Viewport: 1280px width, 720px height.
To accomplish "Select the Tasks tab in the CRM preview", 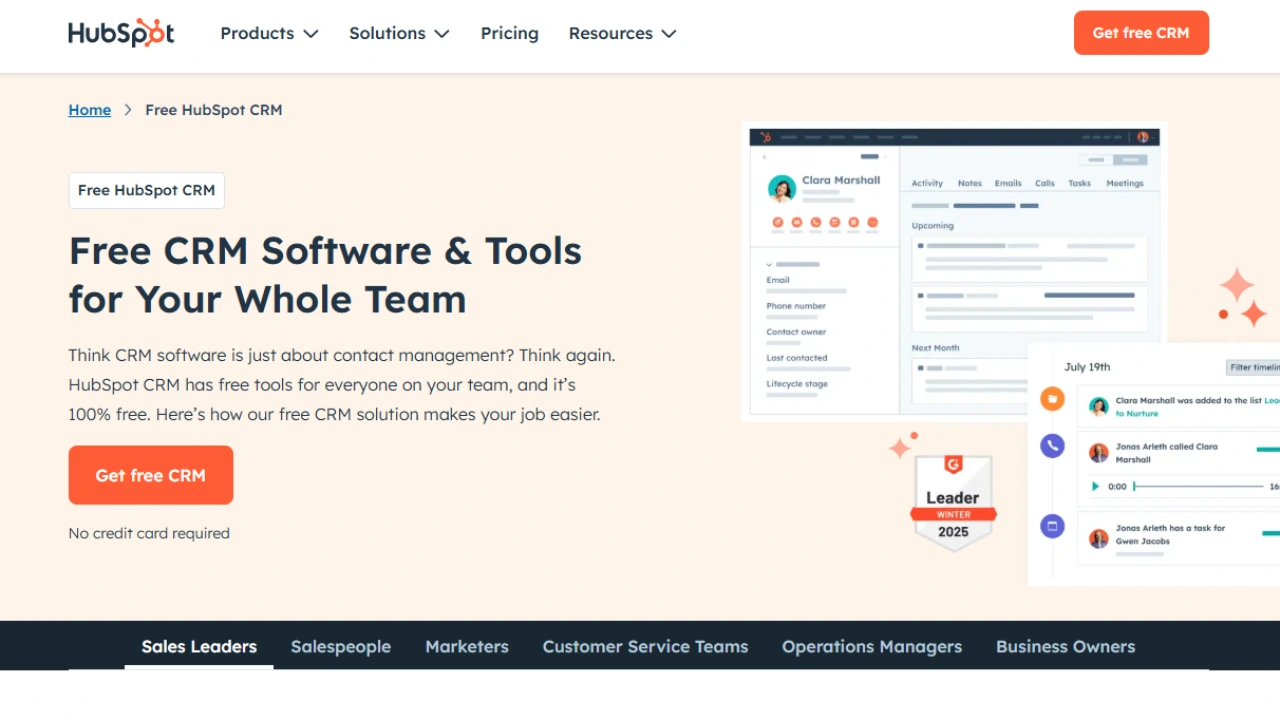I will pos(1080,183).
